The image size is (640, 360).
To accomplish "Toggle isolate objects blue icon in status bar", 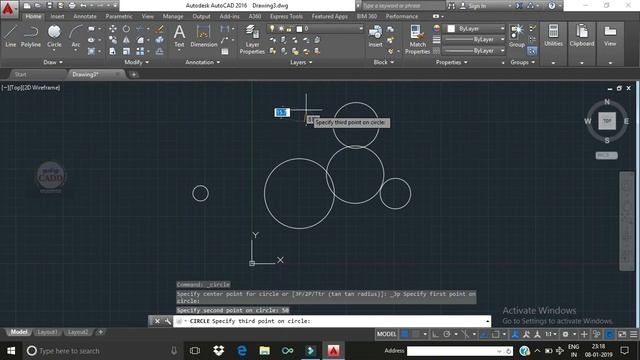I will [609, 334].
